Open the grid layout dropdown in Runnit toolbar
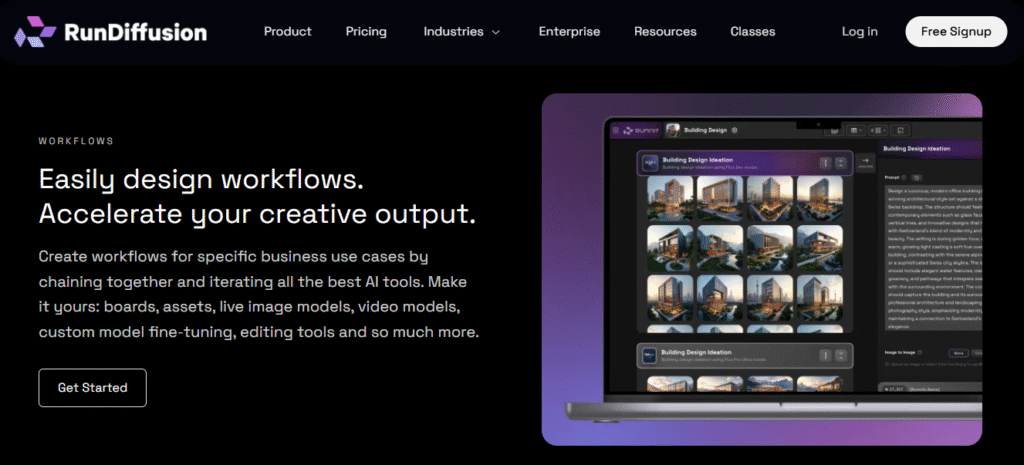Viewport: 1024px width, 465px height. pos(855,130)
